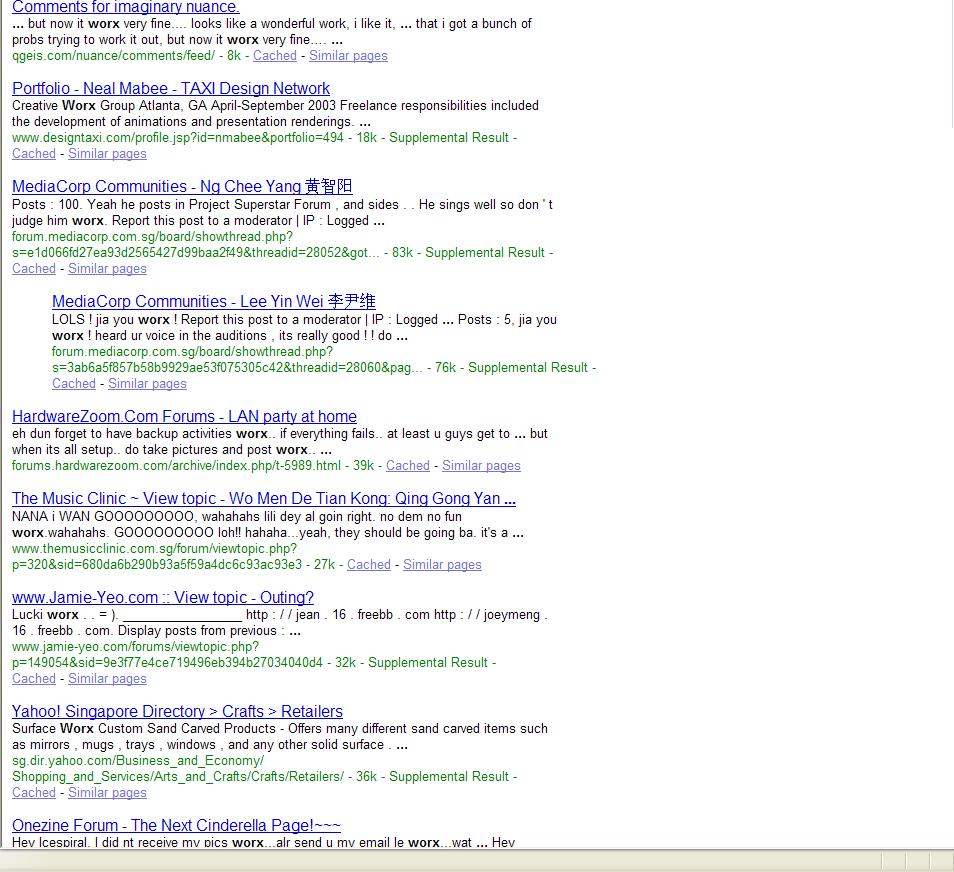Open The Music Clinic view topic result

pyautogui.click(x=264, y=498)
